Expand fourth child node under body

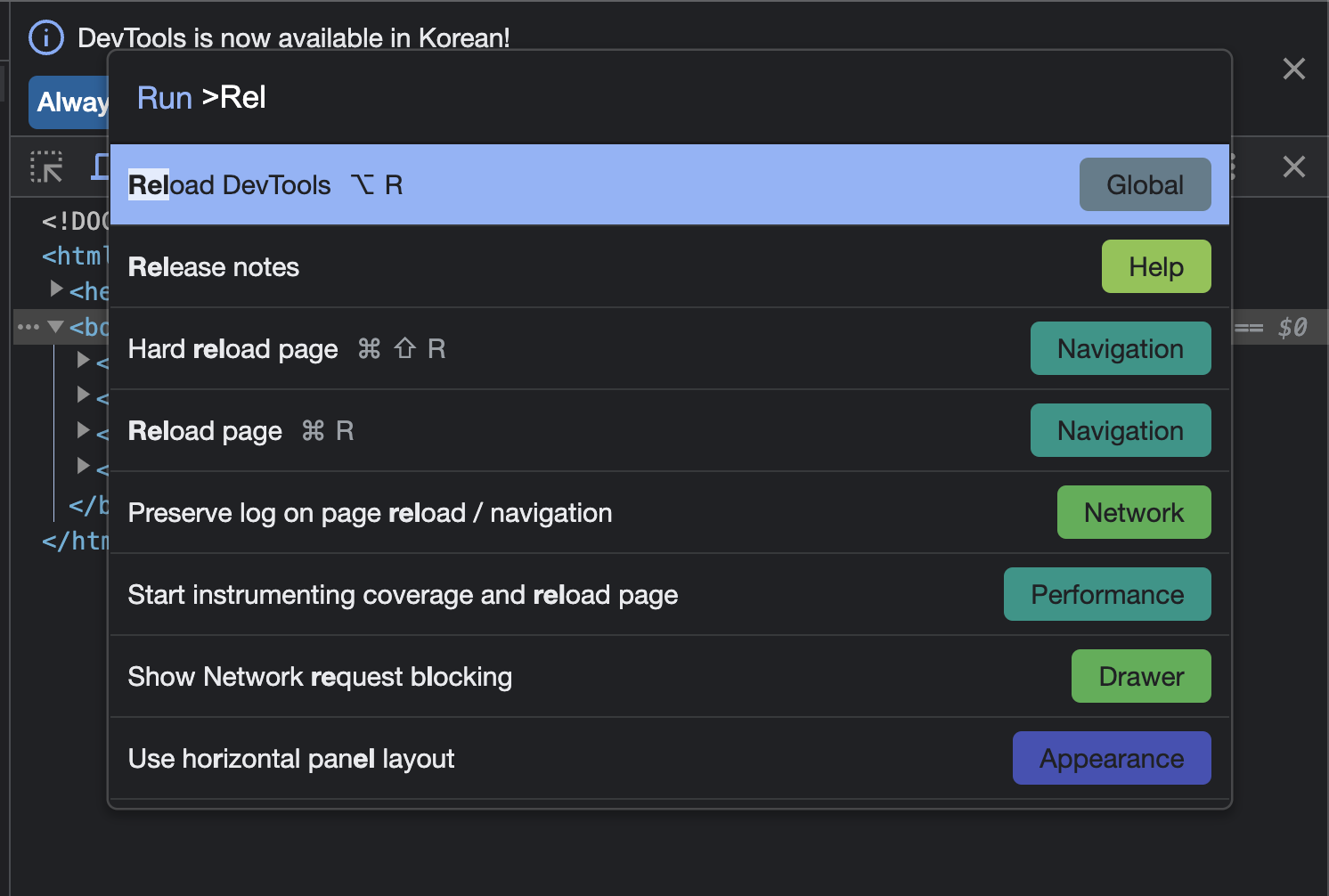83,466
